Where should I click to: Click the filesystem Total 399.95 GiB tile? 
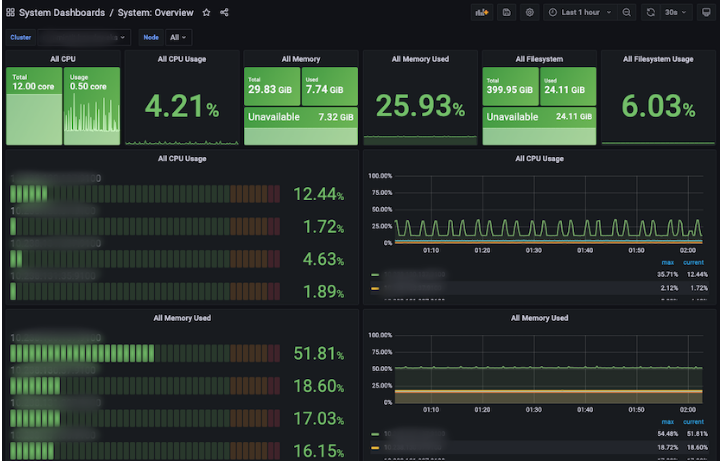[511, 86]
